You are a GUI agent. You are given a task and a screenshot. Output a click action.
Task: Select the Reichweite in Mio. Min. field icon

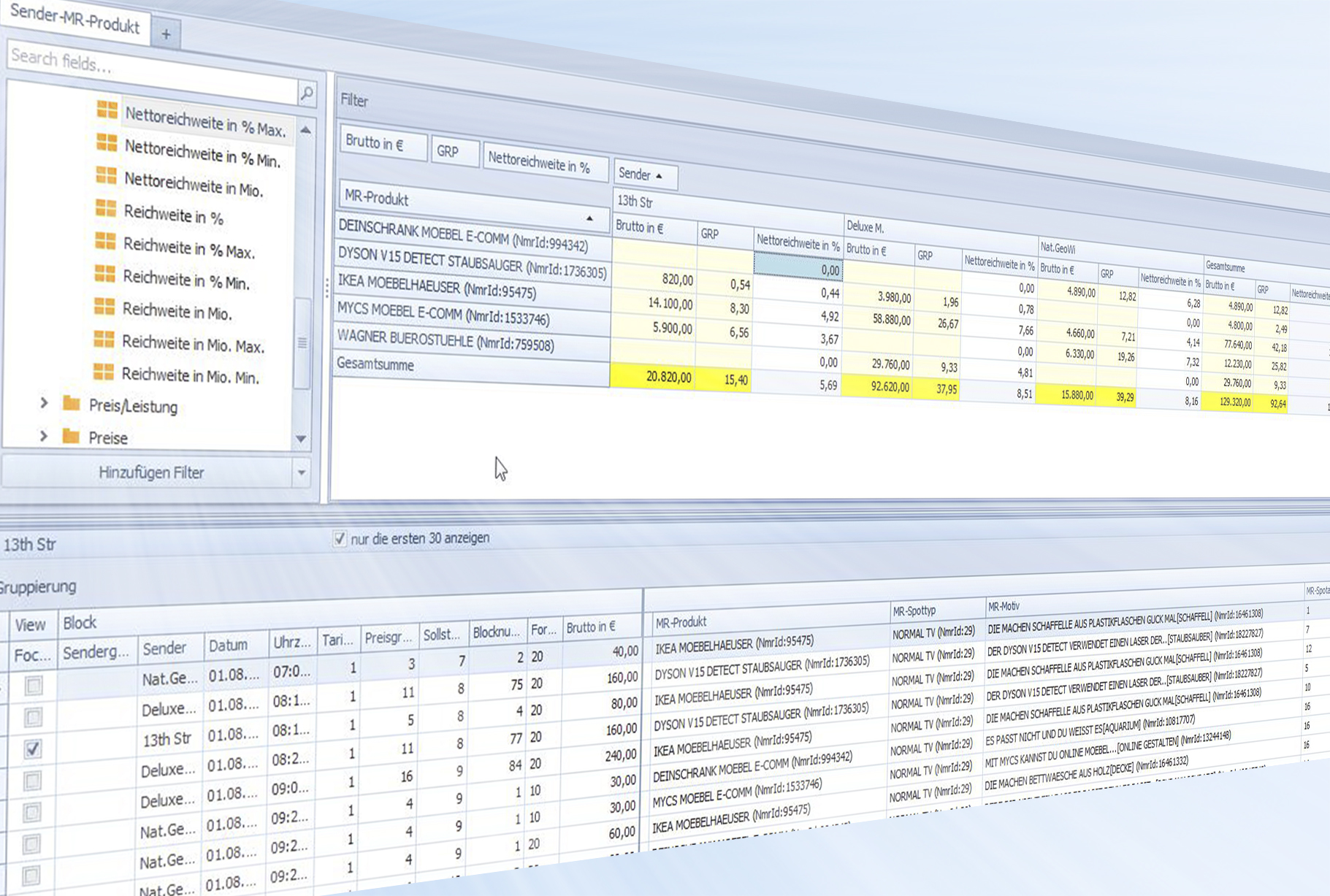click(104, 372)
